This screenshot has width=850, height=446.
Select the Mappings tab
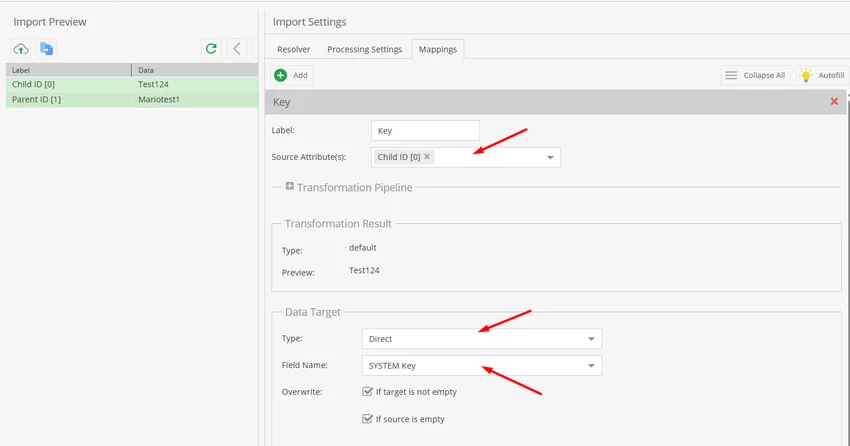pos(437,49)
